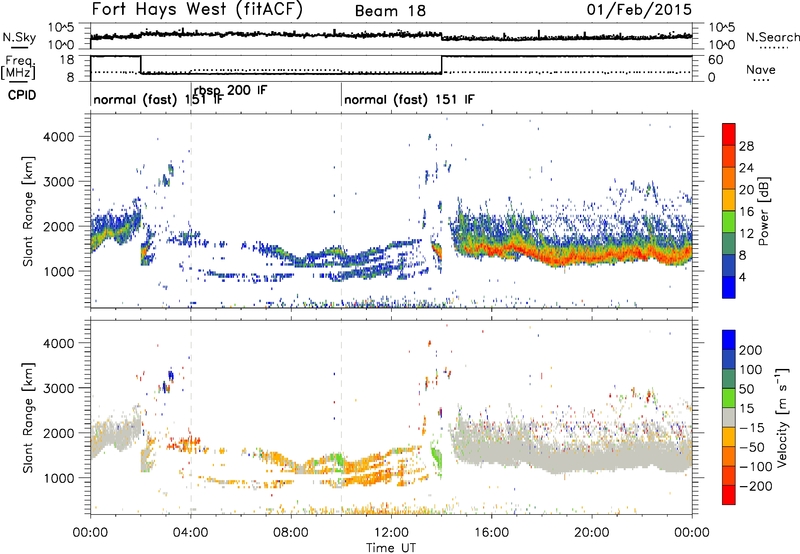Click the red top of the Power color bar
The image size is (800, 554).
729,134
